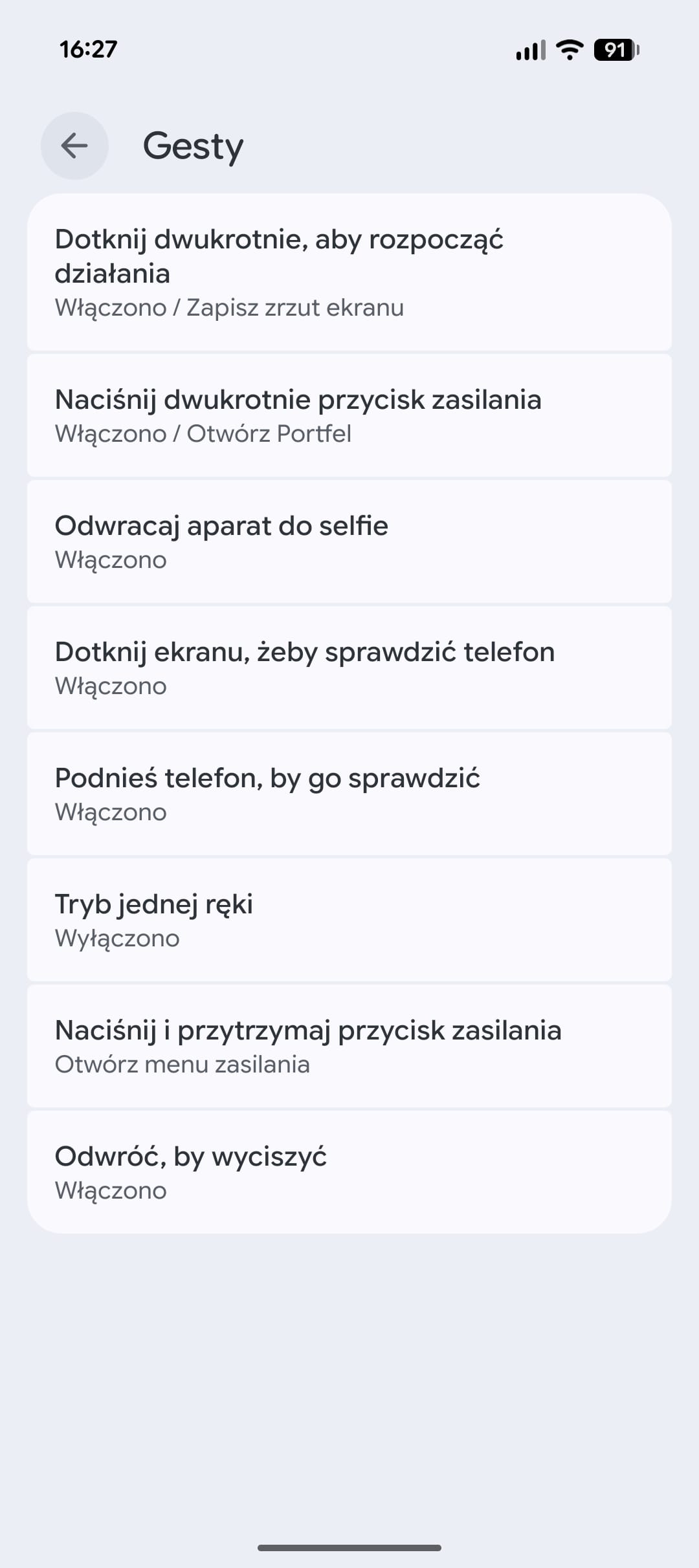This screenshot has width=699, height=1568.
Task: Tap the back arrow button
Action: click(74, 146)
